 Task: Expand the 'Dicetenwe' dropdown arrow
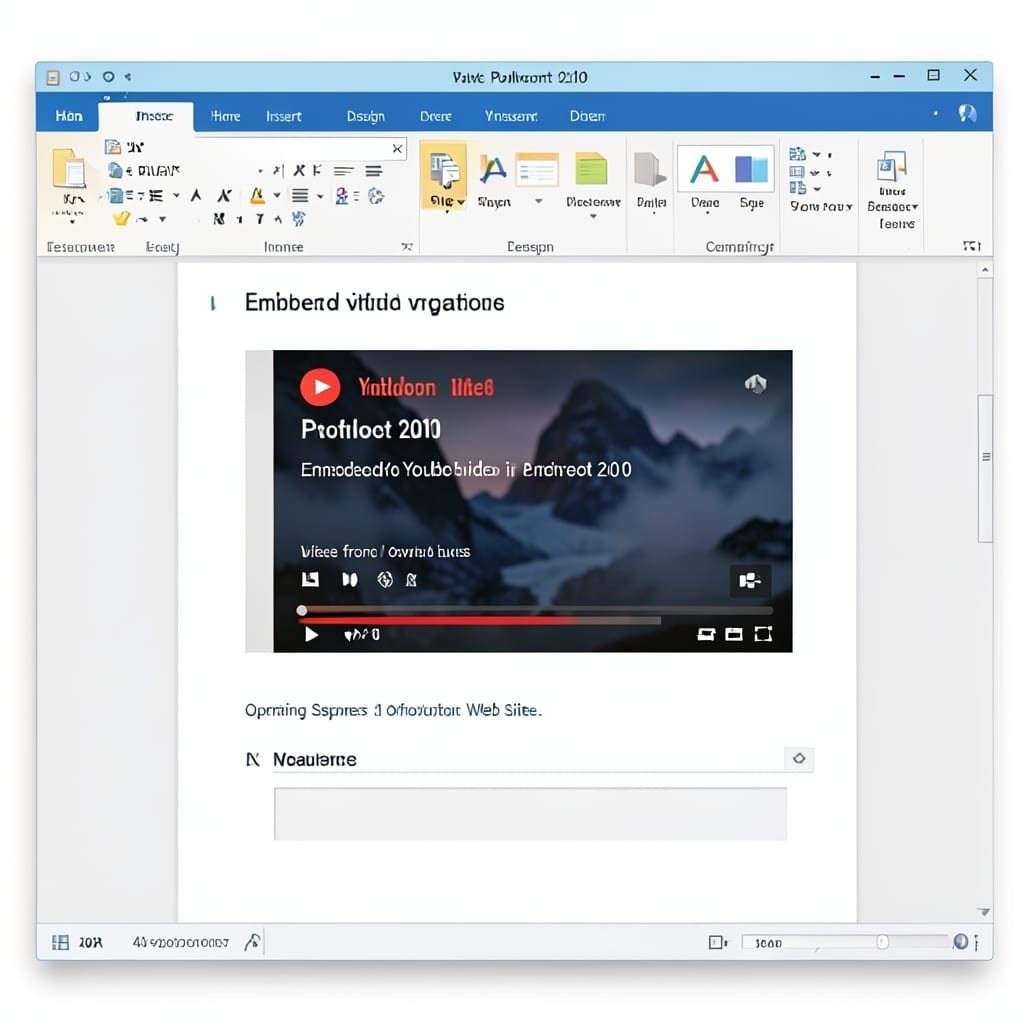pyautogui.click(x=593, y=216)
